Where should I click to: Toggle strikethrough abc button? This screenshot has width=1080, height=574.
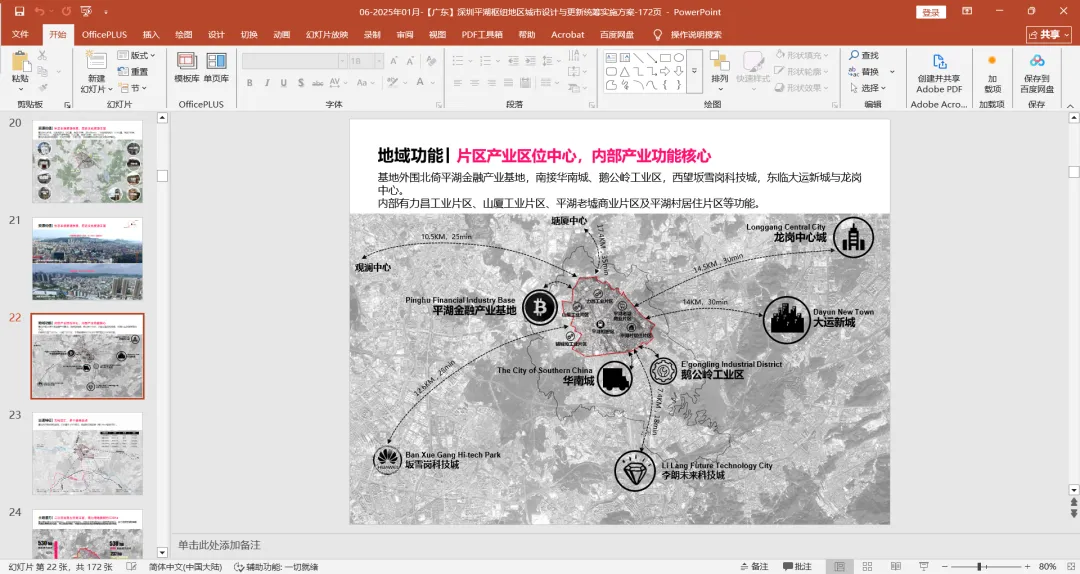pyautogui.click(x=318, y=83)
